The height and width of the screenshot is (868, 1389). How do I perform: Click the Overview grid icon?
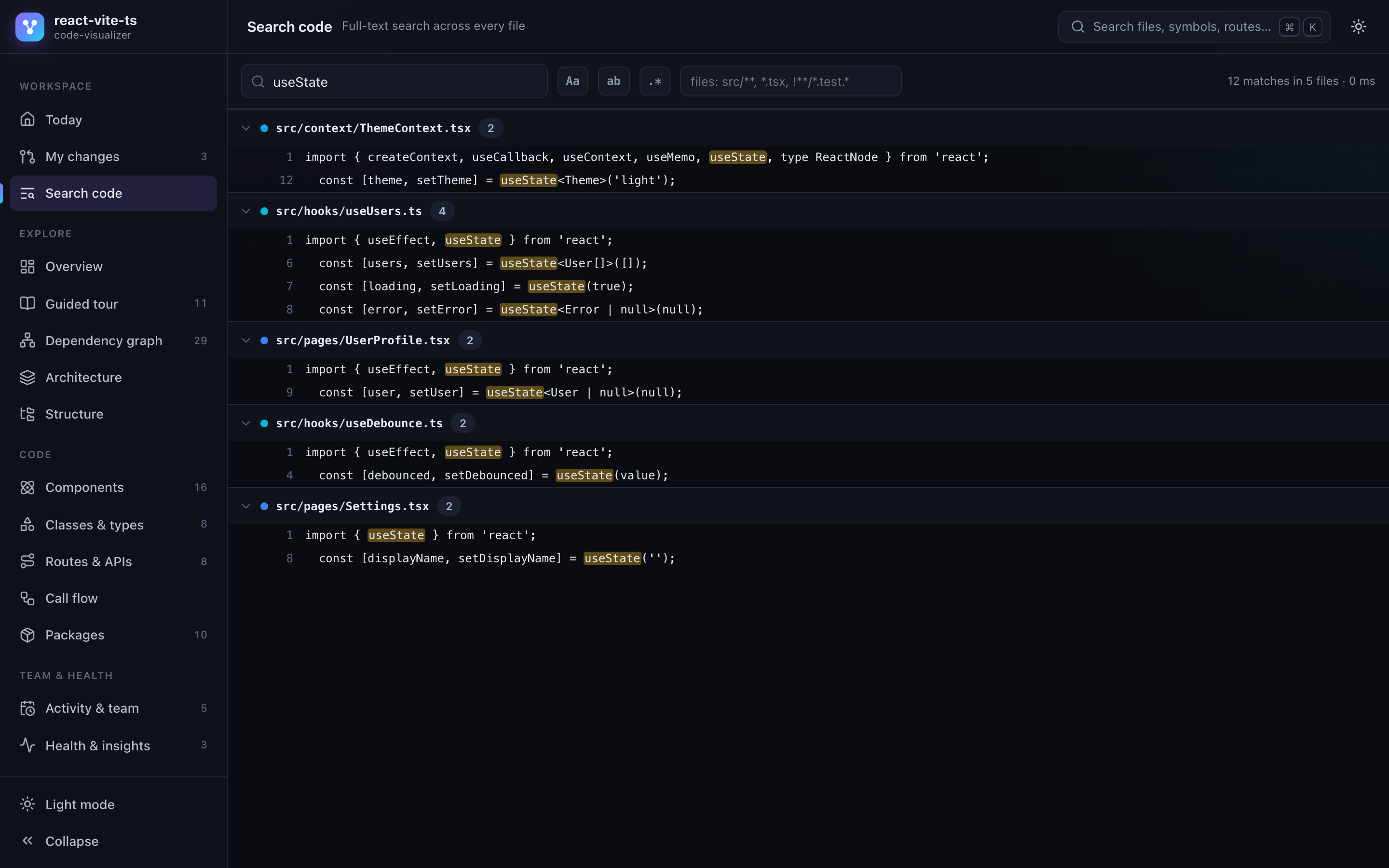(x=27, y=266)
